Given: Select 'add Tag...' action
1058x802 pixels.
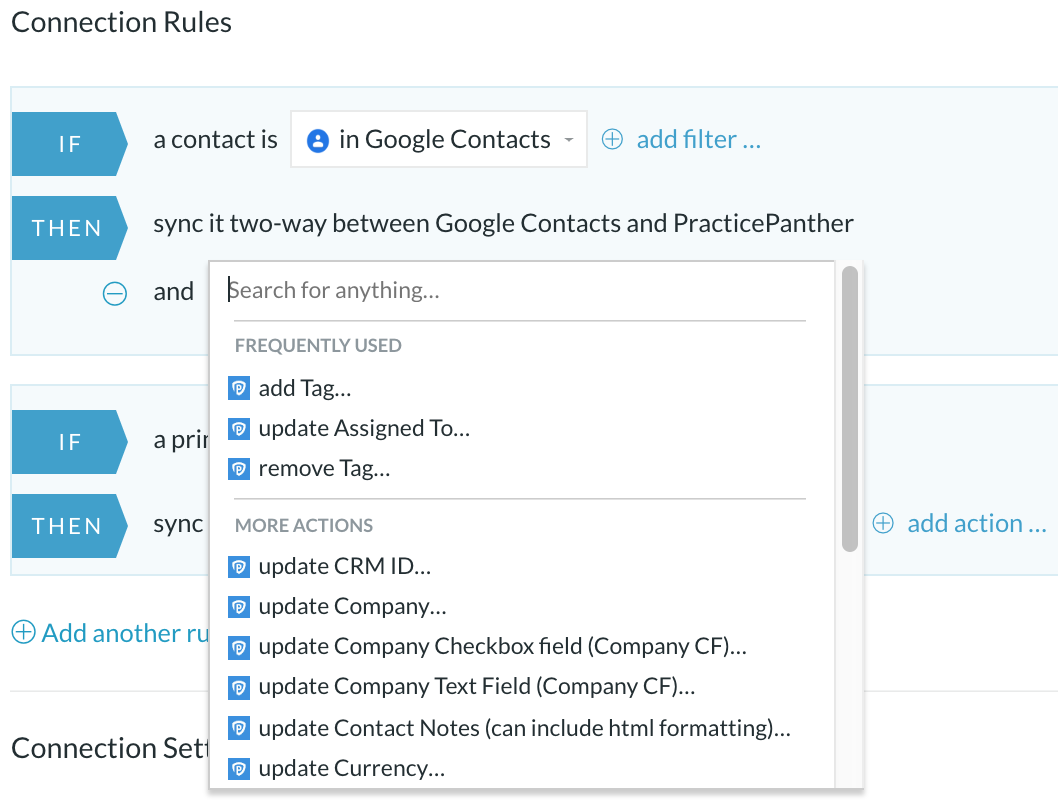Looking at the screenshot, I should point(305,389).
